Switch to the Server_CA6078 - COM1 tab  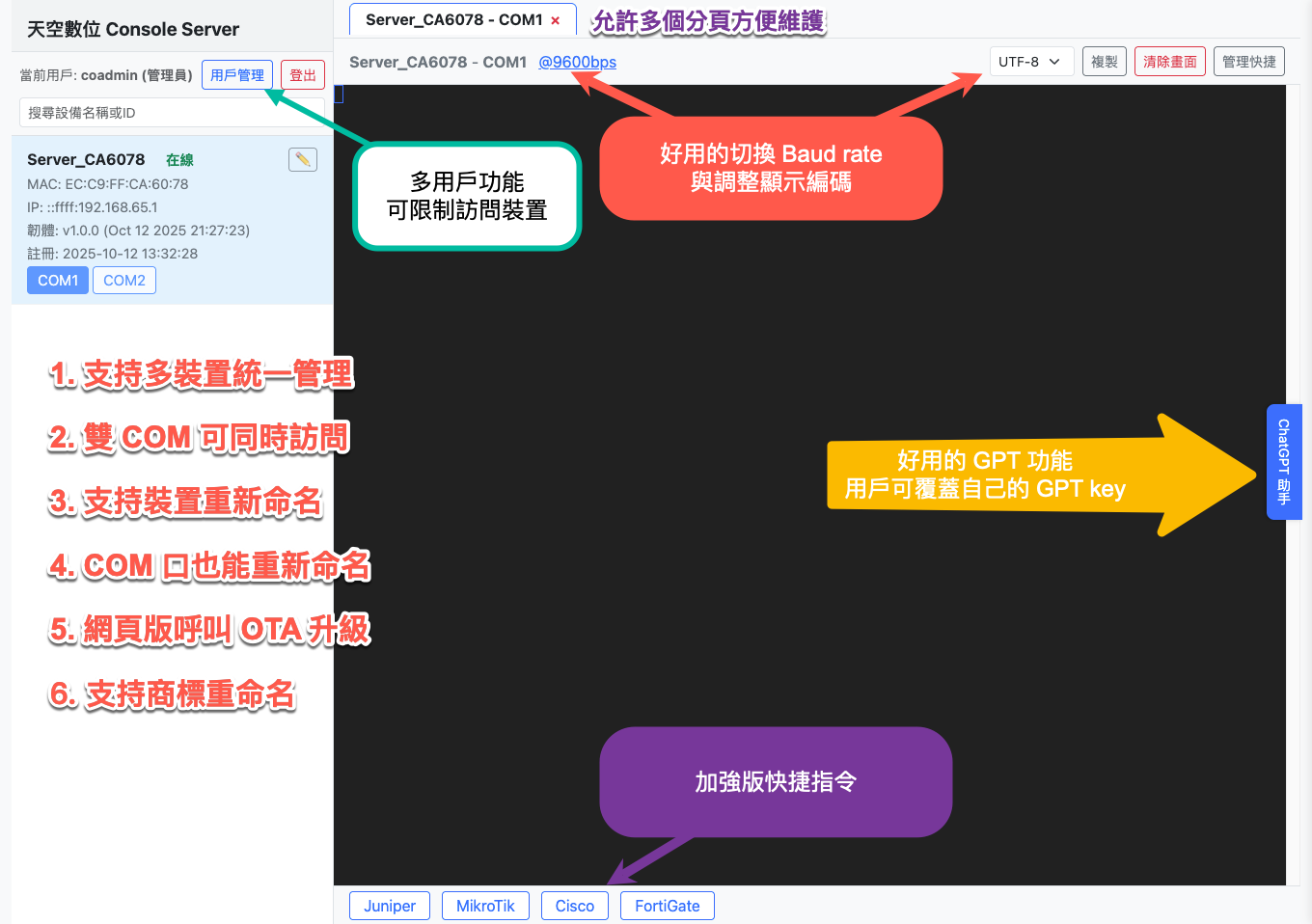click(449, 19)
